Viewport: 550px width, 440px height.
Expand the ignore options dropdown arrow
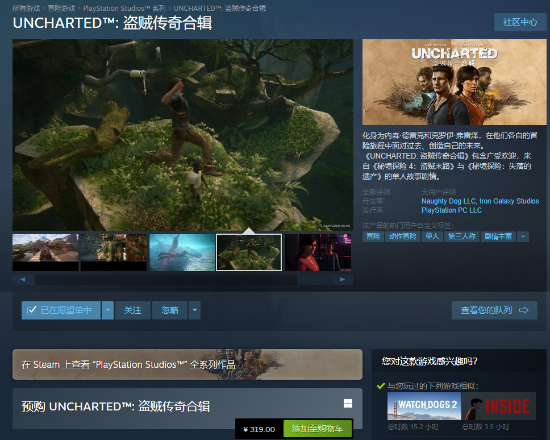coord(195,310)
